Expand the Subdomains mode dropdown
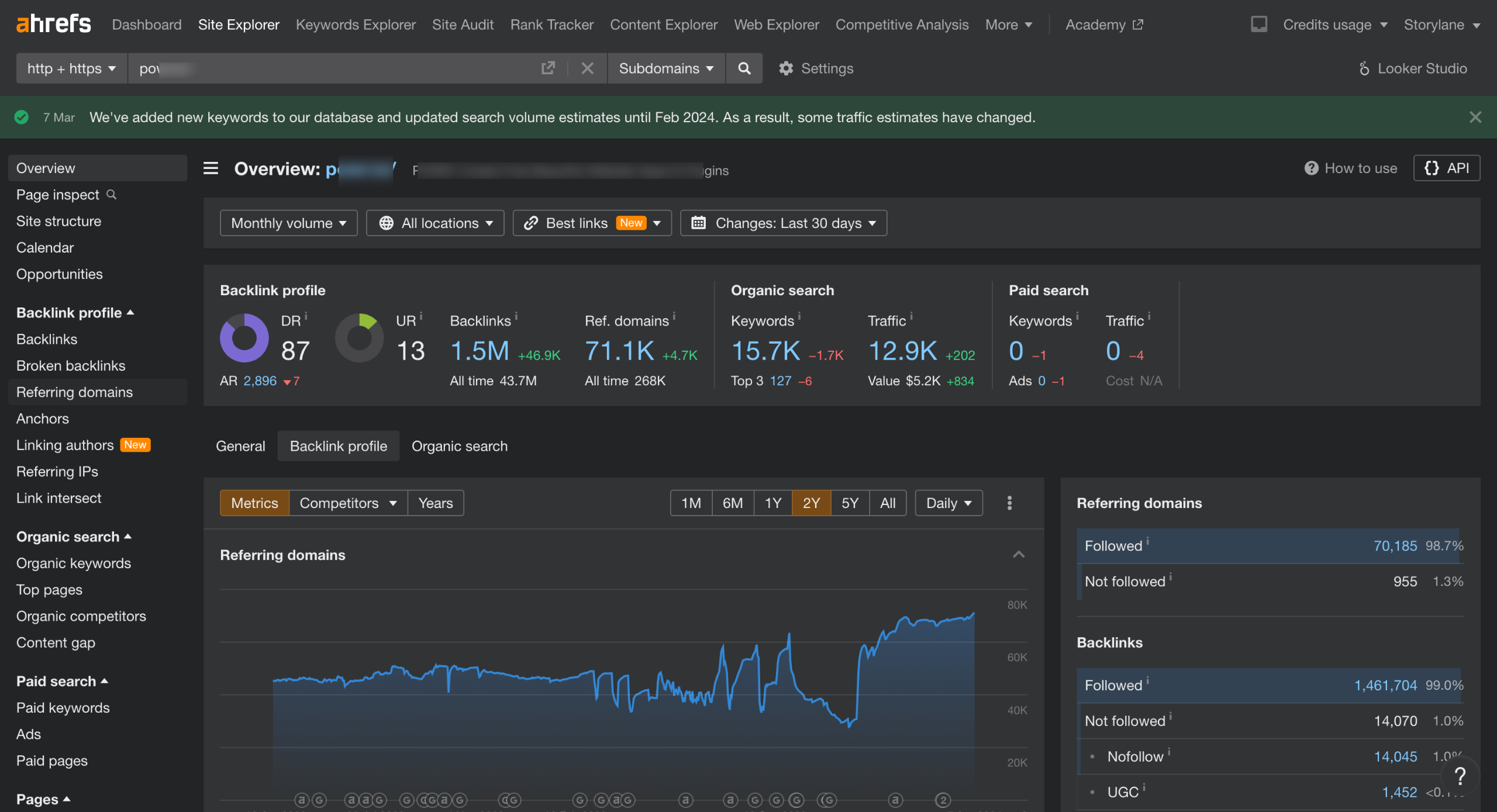1497x812 pixels. (x=666, y=68)
